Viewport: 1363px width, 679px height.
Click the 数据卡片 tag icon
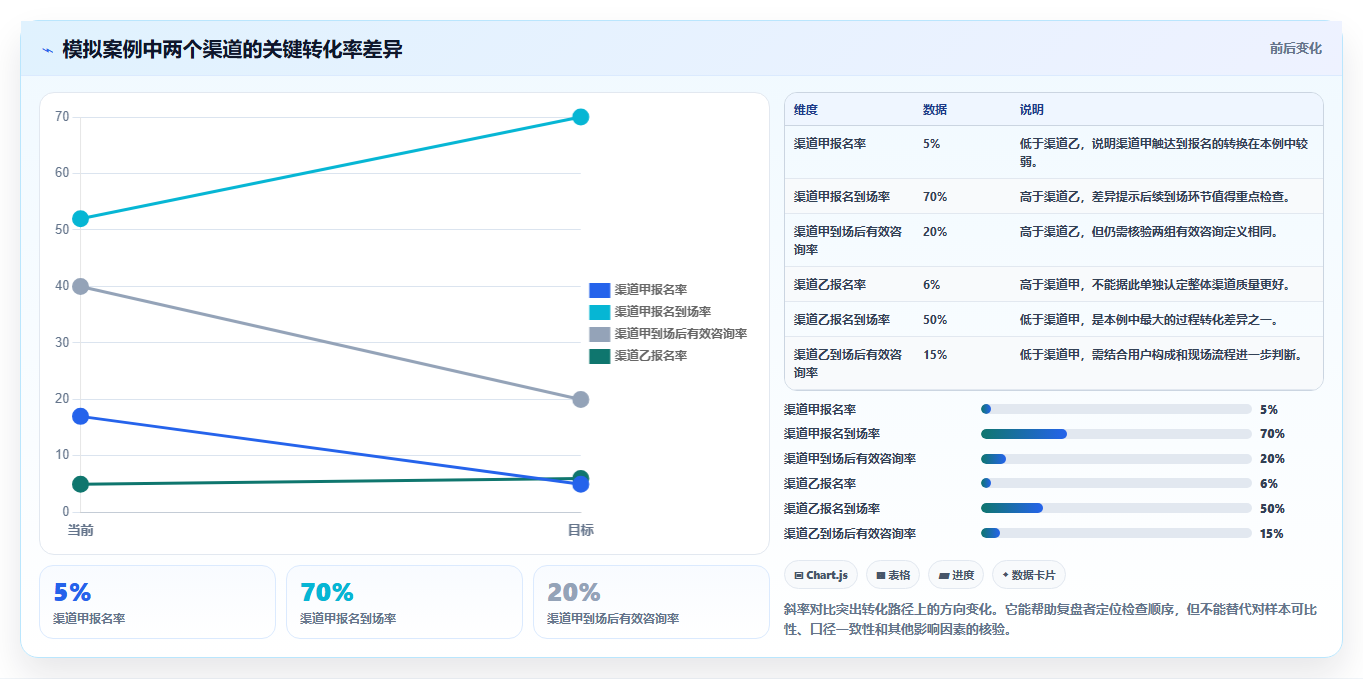click(1005, 575)
